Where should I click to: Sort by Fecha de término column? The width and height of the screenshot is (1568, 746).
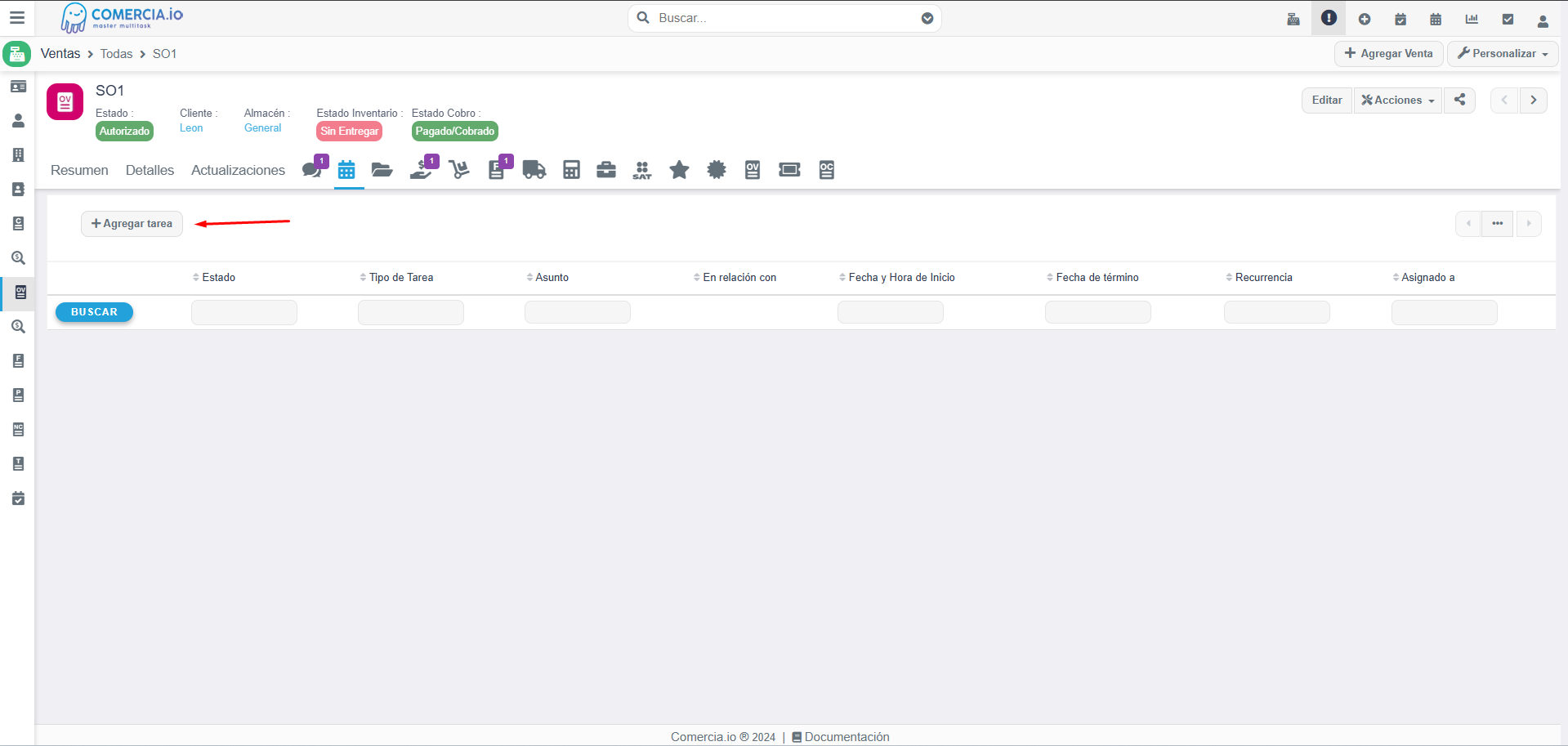point(1092,278)
